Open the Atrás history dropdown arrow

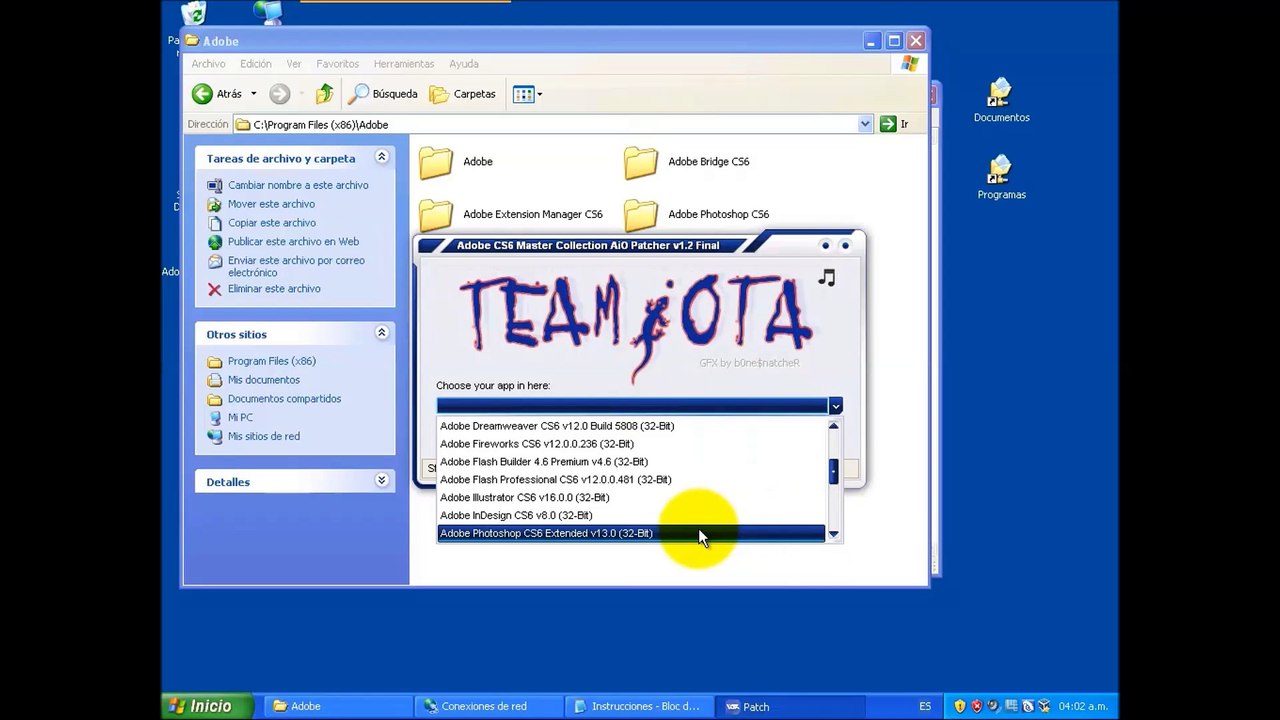pyautogui.click(x=253, y=94)
